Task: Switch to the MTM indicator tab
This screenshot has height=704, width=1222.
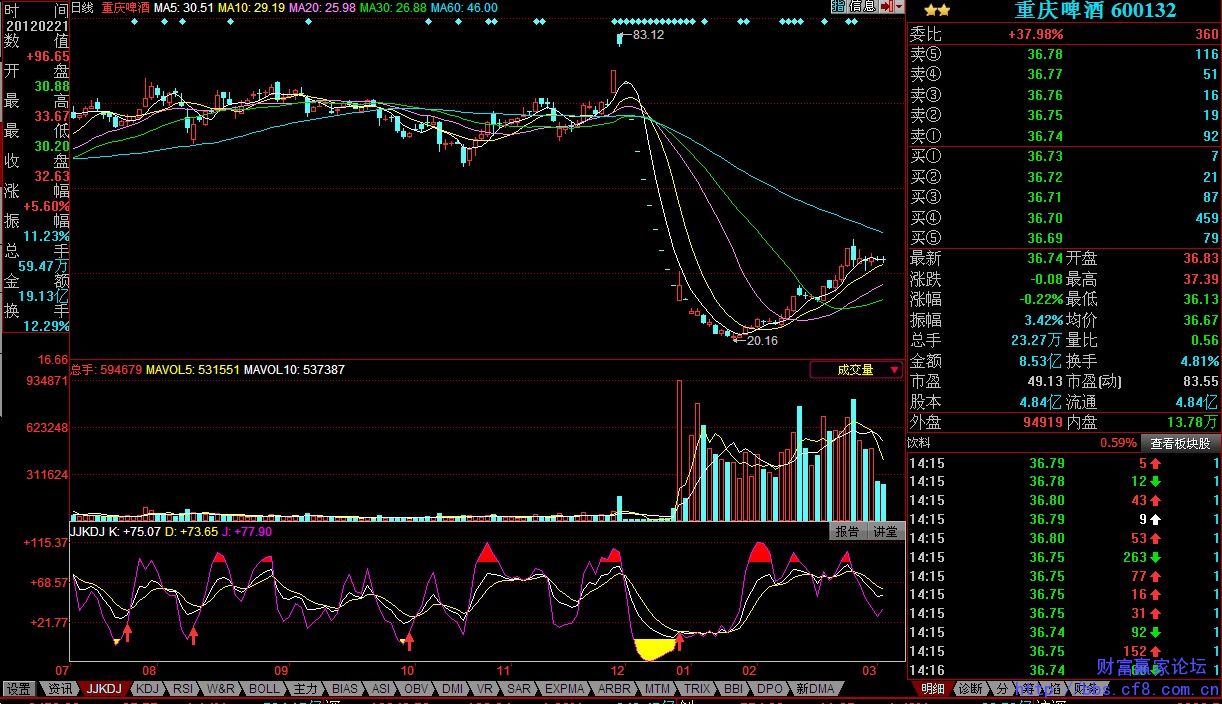Action: click(657, 689)
